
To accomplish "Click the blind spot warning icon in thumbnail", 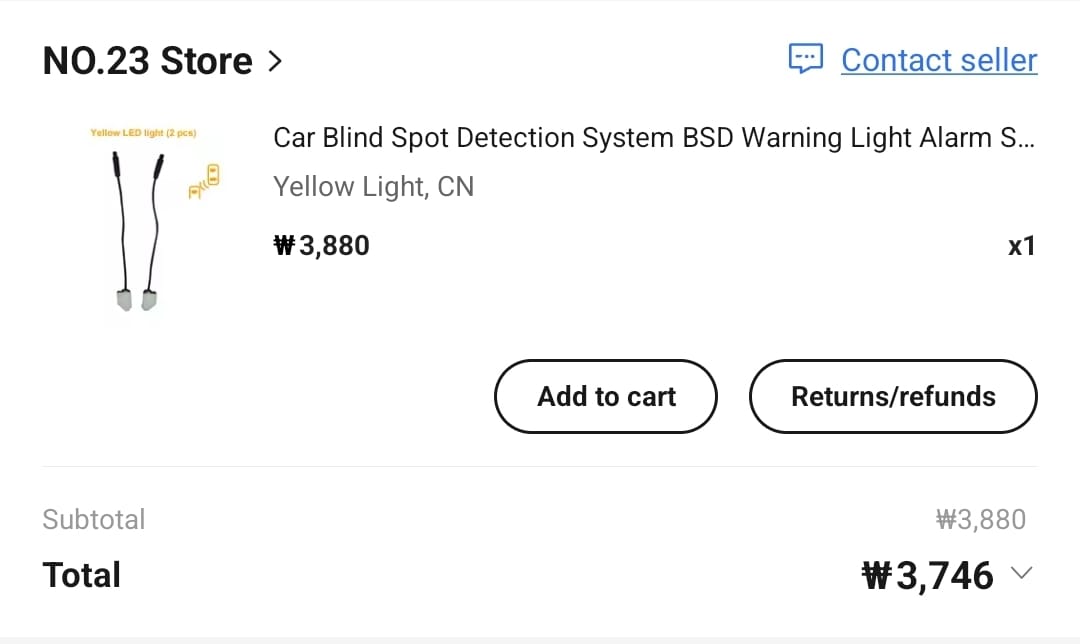I will (x=205, y=182).
